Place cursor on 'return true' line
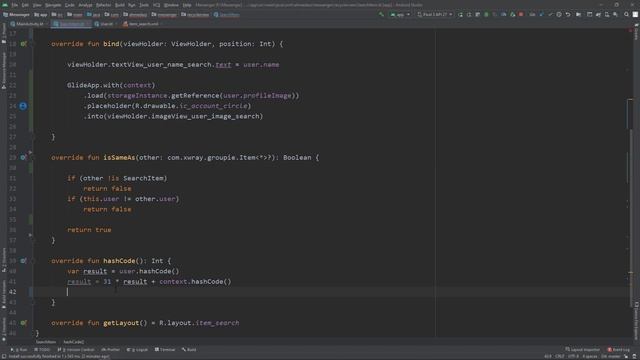640x360 pixels. pos(89,230)
